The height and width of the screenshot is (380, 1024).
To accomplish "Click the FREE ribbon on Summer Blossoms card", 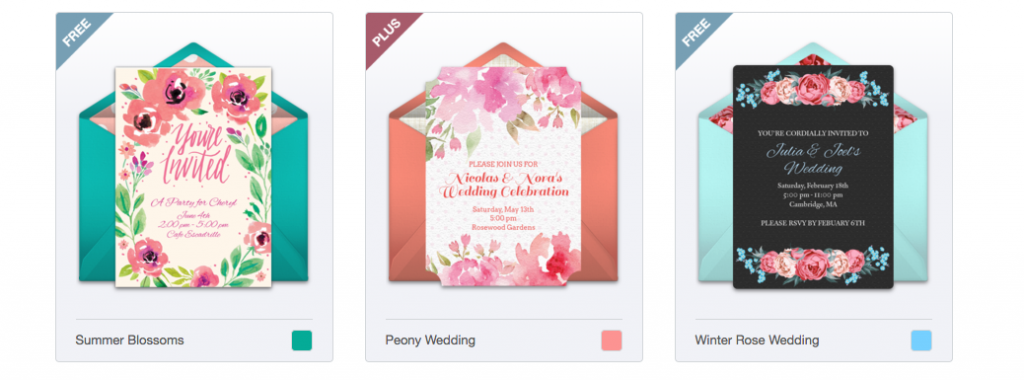I will tap(75, 33).
